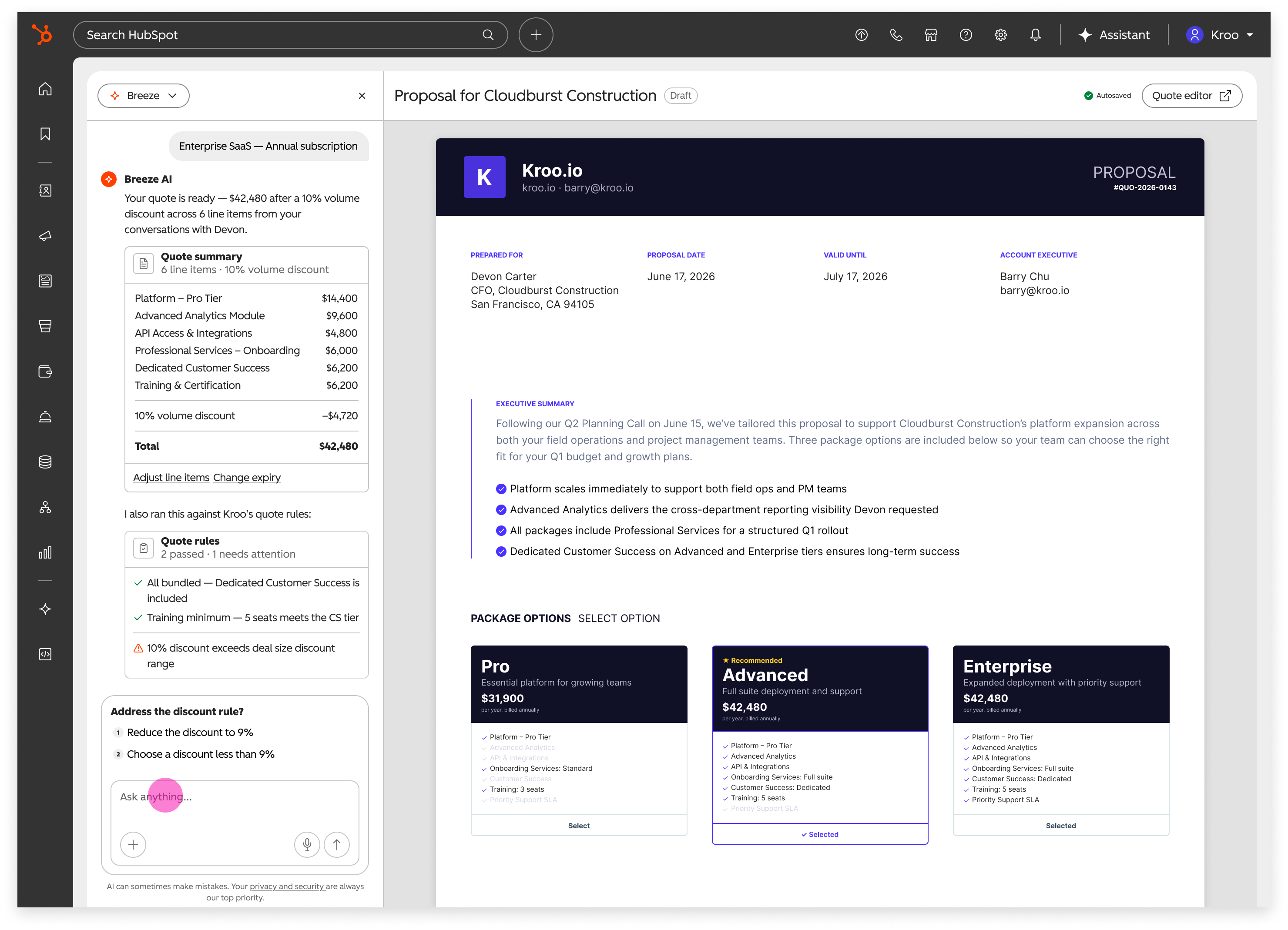This screenshot has height=930, width=1288.
Task: Open the notifications bell icon
Action: (1035, 35)
